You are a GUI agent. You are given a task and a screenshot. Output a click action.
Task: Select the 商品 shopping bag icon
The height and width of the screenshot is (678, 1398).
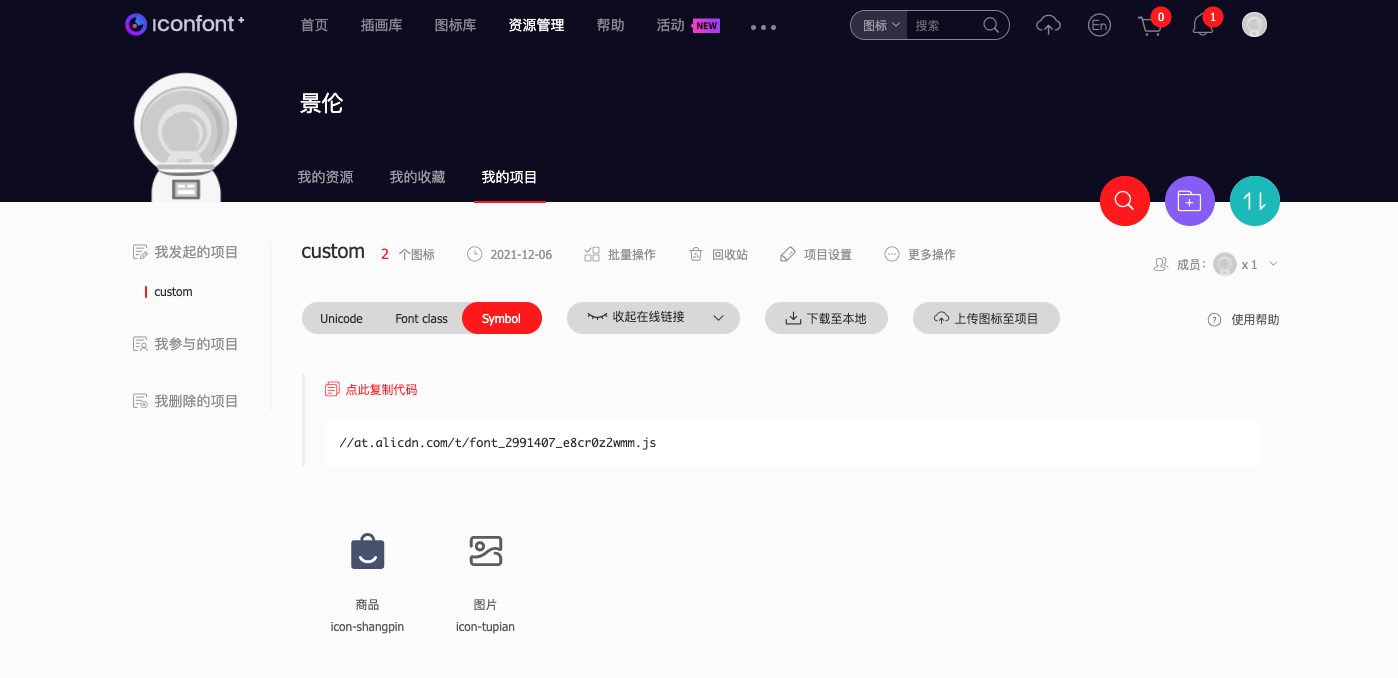[x=367, y=550]
